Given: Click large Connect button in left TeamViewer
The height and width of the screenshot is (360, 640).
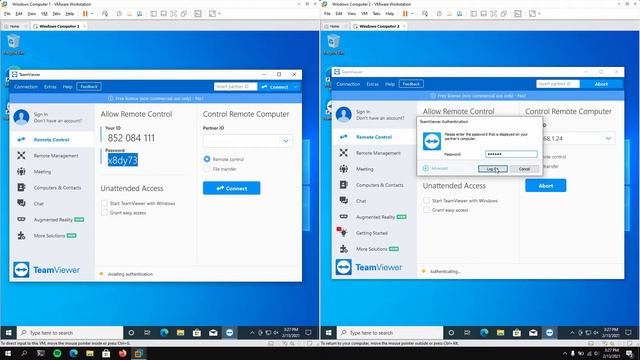Looking at the screenshot, I should coord(231,188).
